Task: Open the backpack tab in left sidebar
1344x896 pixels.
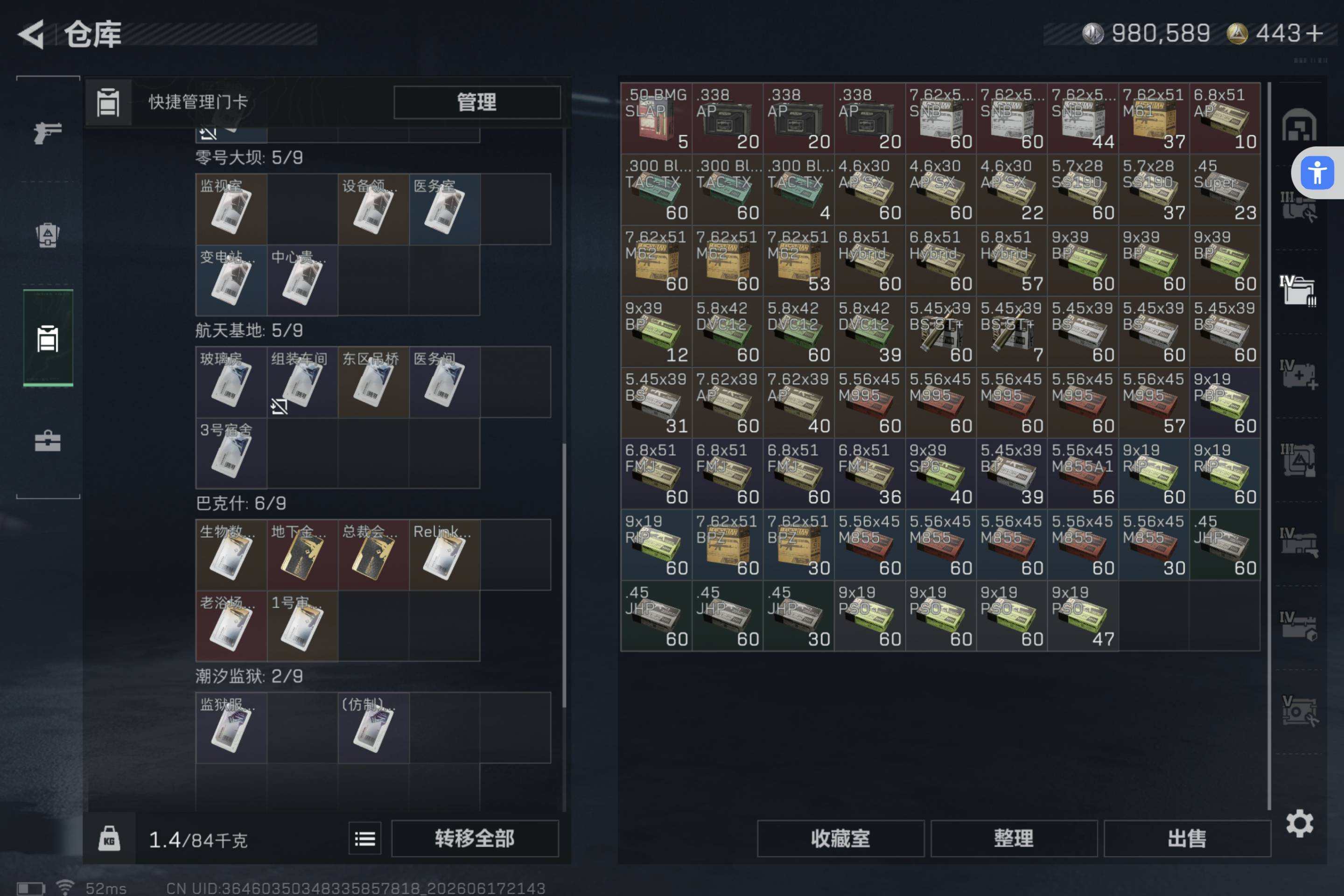Action: point(48,234)
